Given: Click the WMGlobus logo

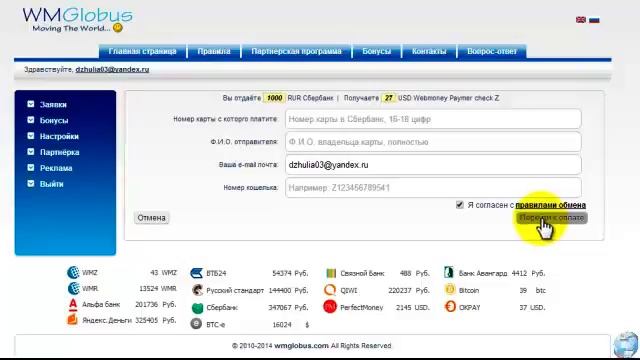Looking at the screenshot, I should [x=78, y=20].
